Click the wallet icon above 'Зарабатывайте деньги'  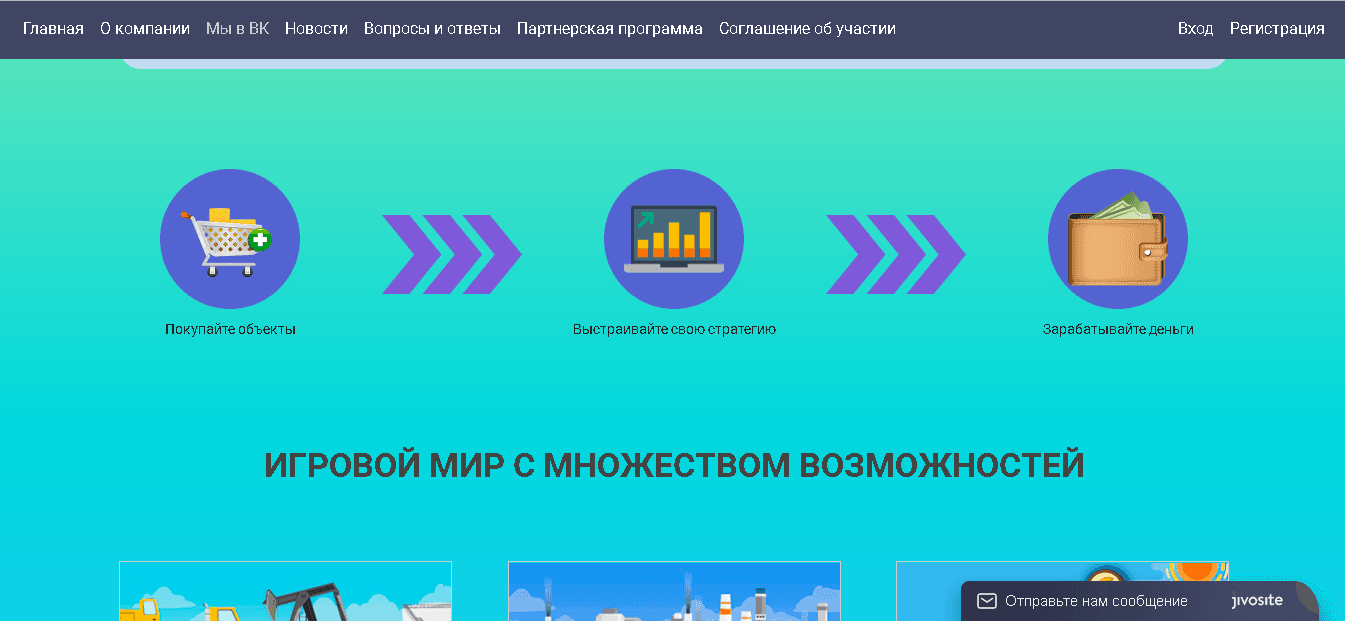[x=1117, y=238]
